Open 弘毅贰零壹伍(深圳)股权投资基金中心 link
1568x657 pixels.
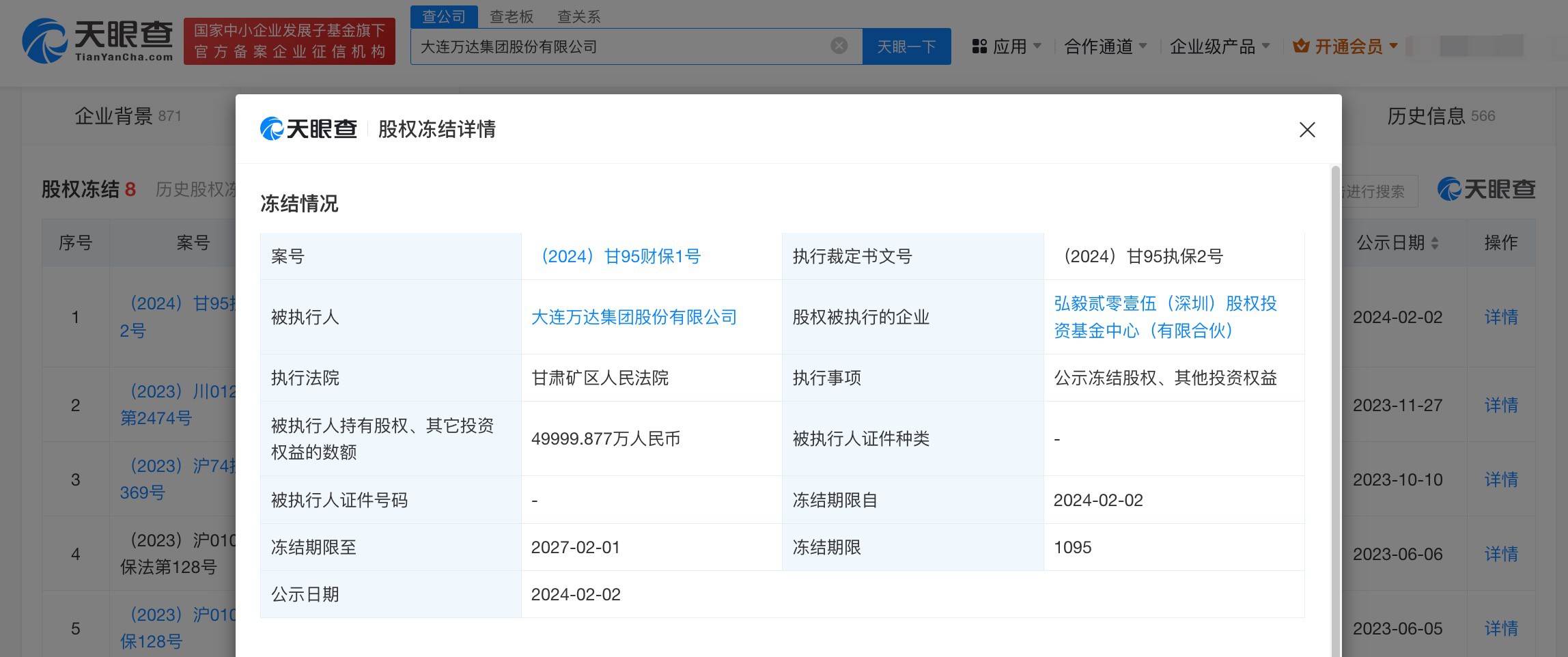click(x=1164, y=318)
